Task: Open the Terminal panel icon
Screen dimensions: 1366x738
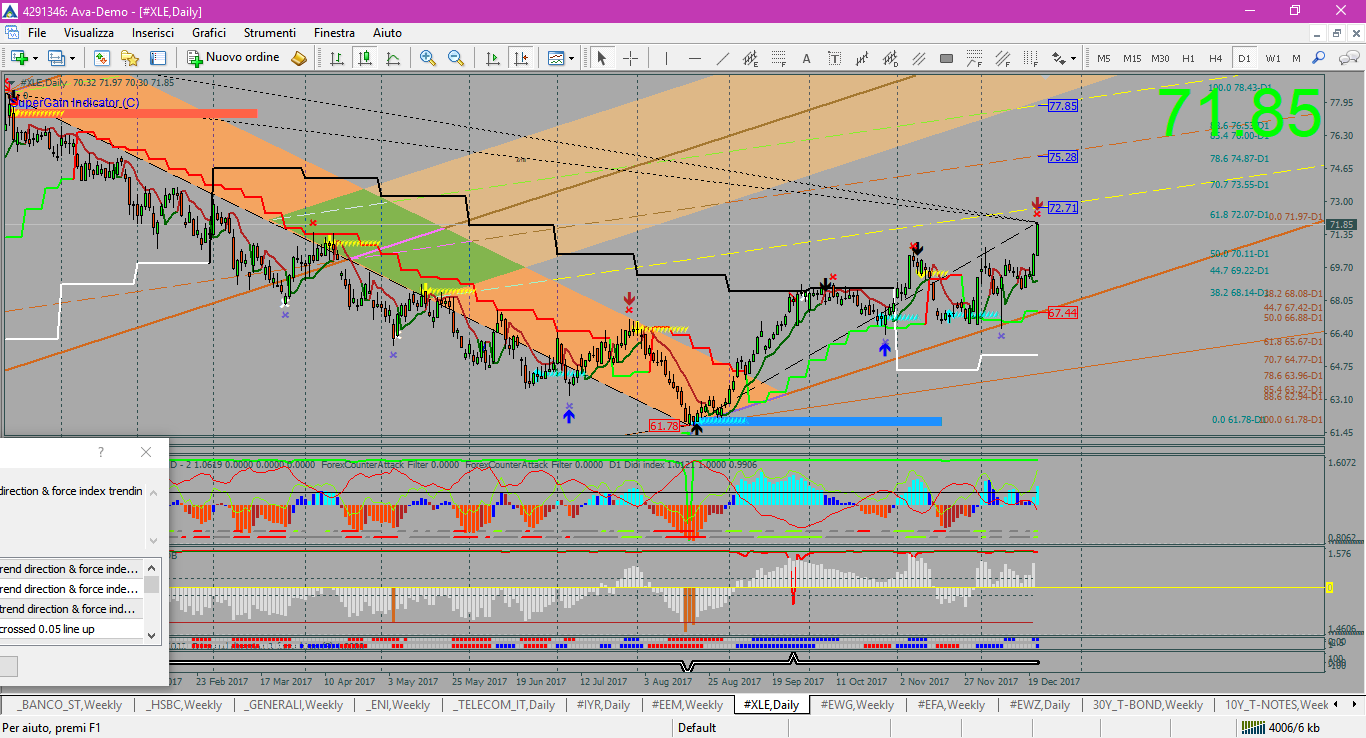Action: tap(158, 58)
